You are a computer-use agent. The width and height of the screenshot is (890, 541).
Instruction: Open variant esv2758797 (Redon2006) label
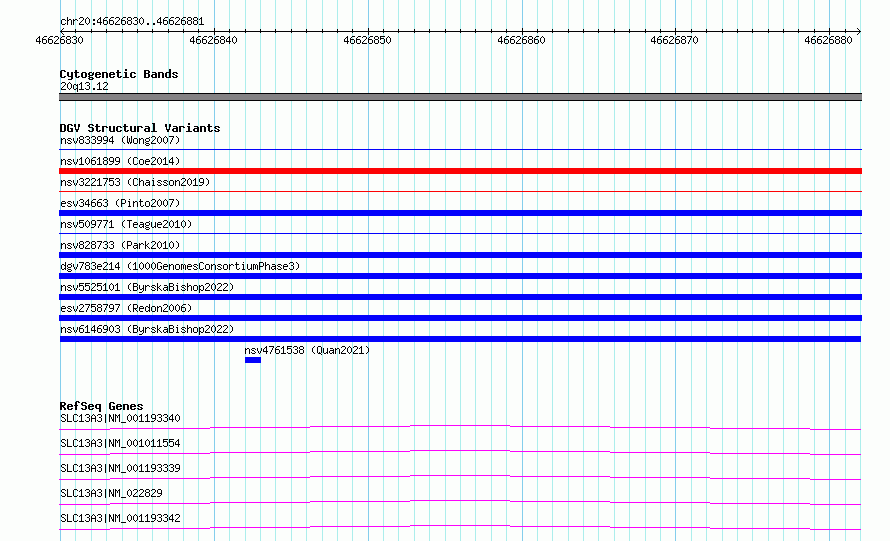pos(126,308)
